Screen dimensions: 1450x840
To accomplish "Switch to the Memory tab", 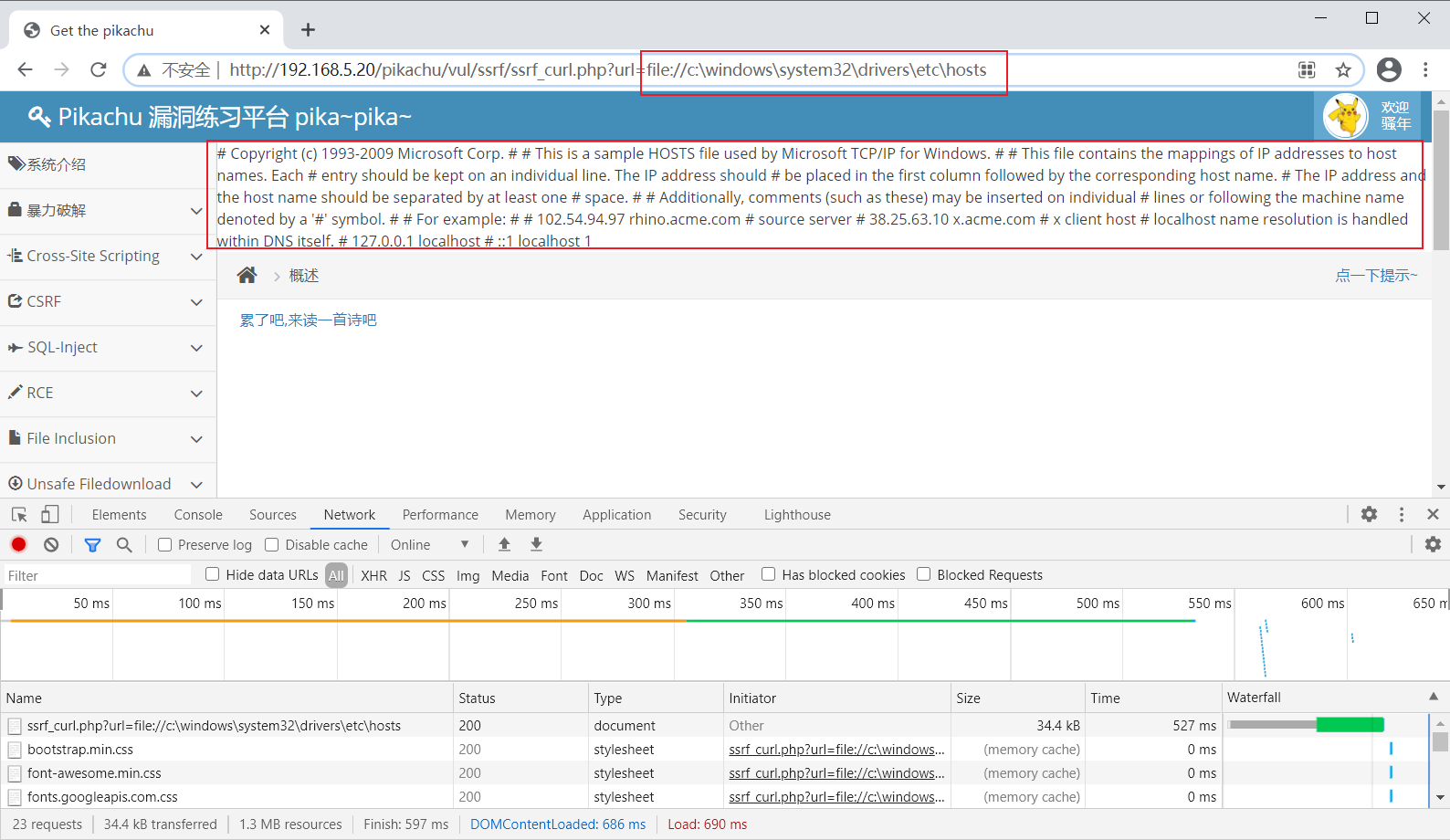I will click(531, 515).
